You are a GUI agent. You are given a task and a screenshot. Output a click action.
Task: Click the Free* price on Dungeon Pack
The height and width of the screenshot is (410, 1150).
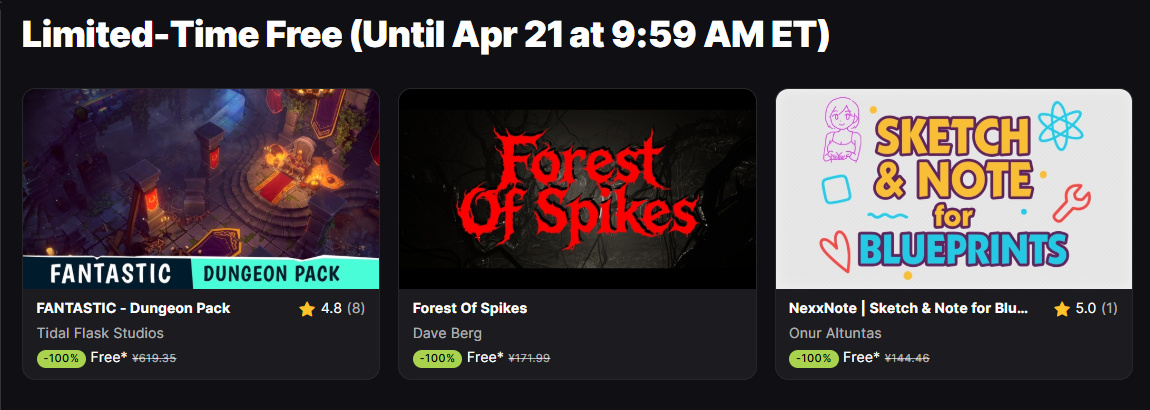pos(109,357)
